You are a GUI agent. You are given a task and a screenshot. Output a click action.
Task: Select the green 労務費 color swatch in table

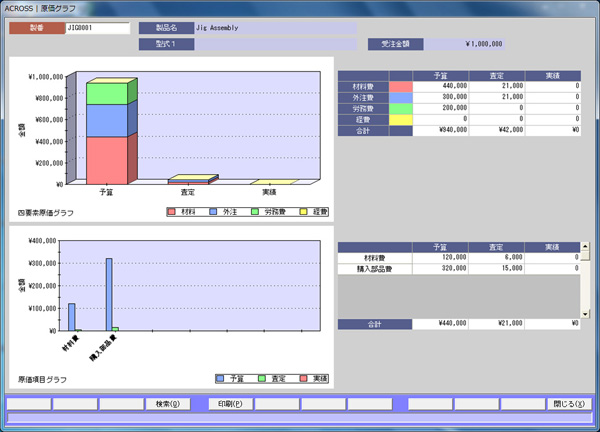[400, 108]
